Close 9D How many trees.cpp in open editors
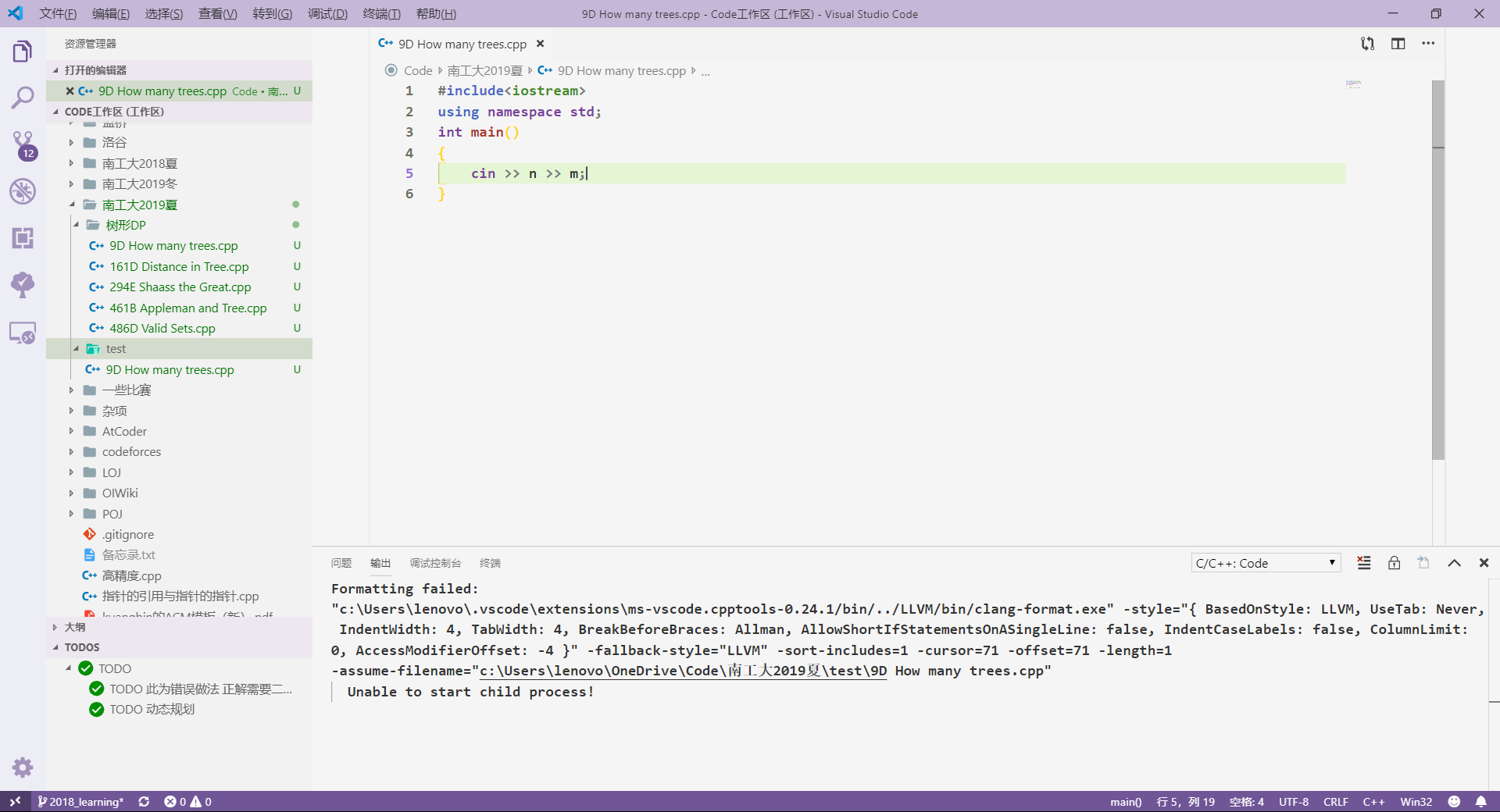 coord(70,91)
